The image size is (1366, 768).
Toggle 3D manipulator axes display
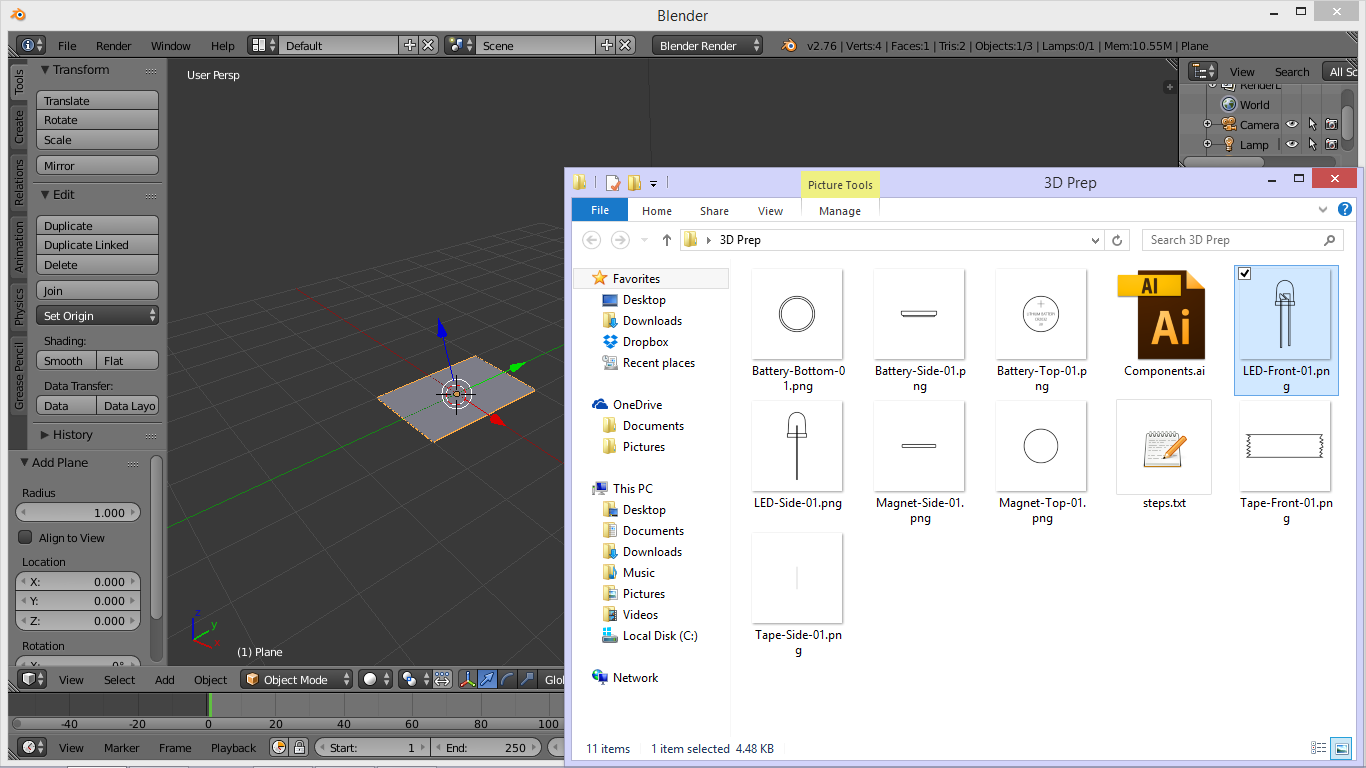[x=467, y=679]
